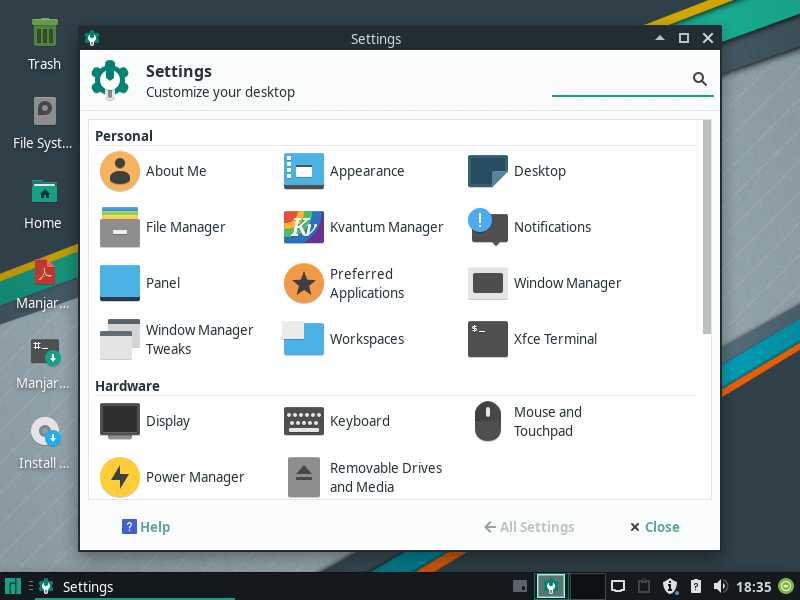Open Appearance settings icon

(x=304, y=171)
